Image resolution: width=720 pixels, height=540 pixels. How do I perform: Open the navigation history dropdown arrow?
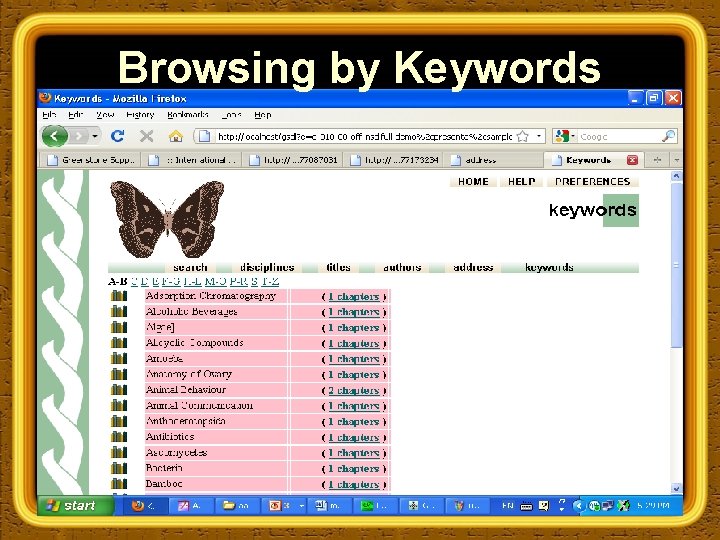95,136
